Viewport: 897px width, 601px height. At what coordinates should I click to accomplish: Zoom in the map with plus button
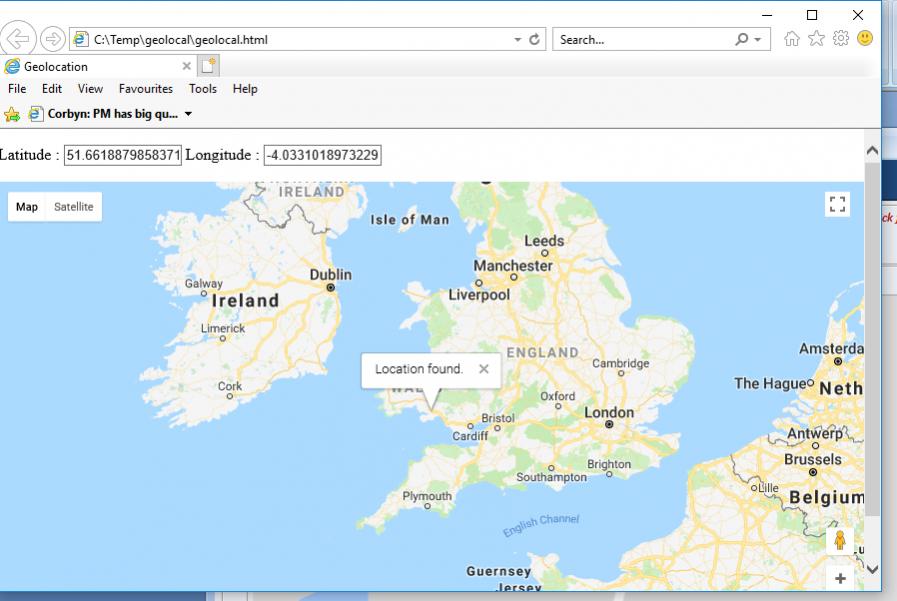[840, 579]
